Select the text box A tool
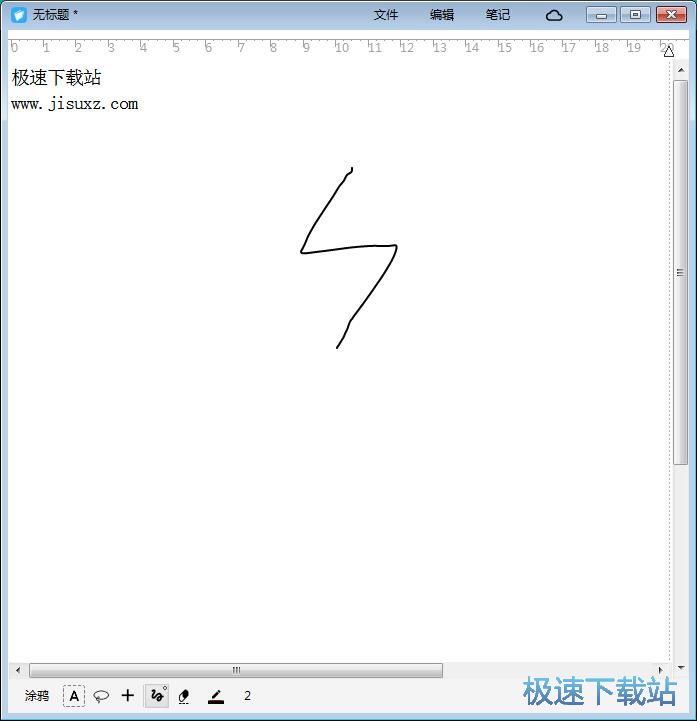 pos(74,696)
